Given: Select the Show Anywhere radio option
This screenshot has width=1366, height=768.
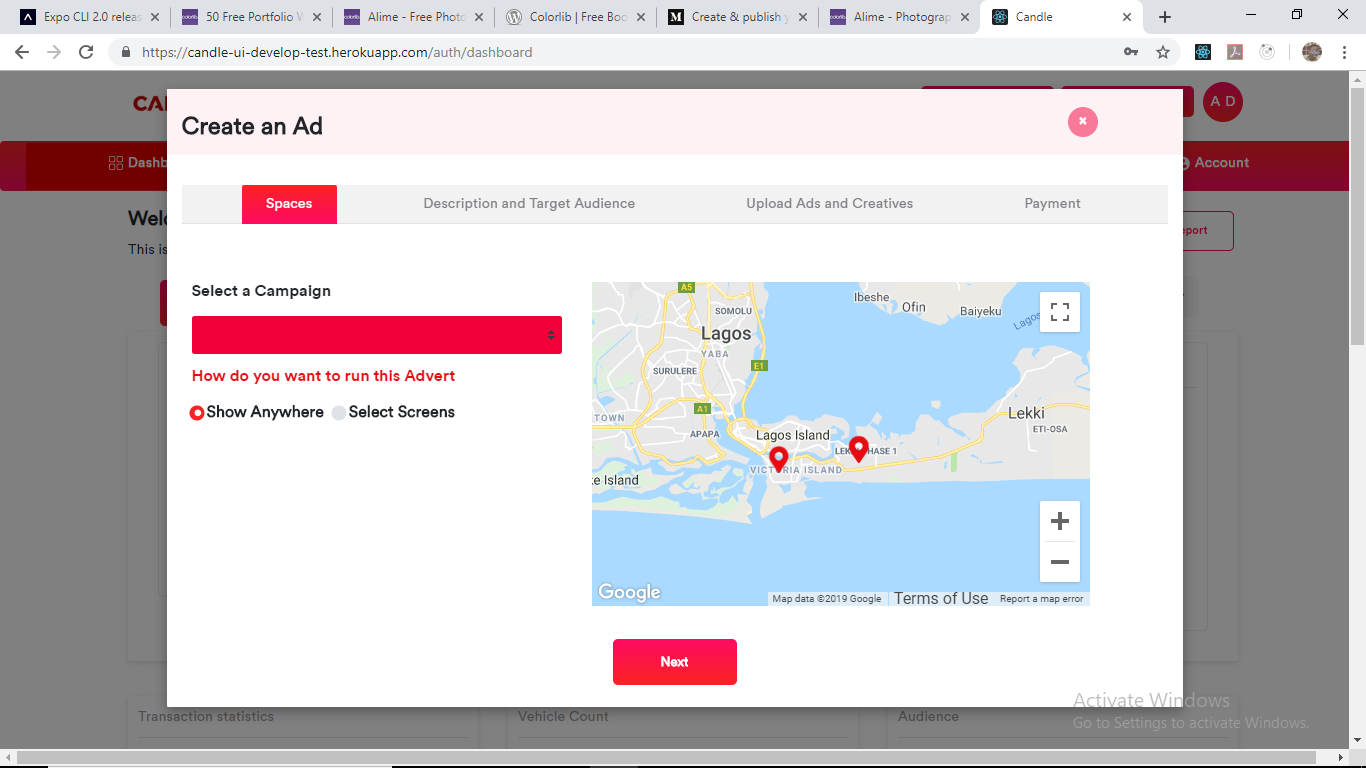Looking at the screenshot, I should pyautogui.click(x=197, y=413).
